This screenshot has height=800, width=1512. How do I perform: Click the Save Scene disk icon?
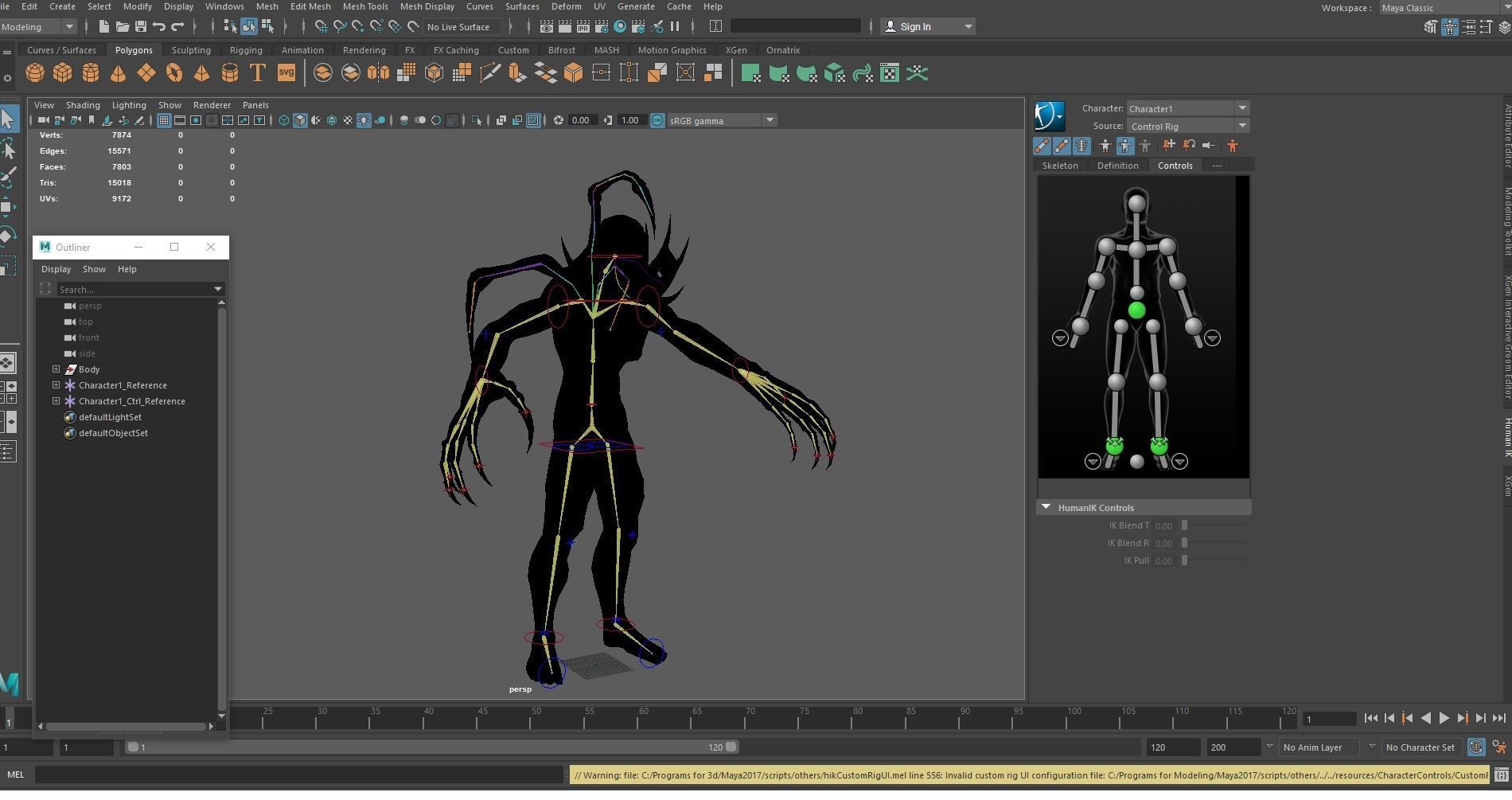(140, 26)
